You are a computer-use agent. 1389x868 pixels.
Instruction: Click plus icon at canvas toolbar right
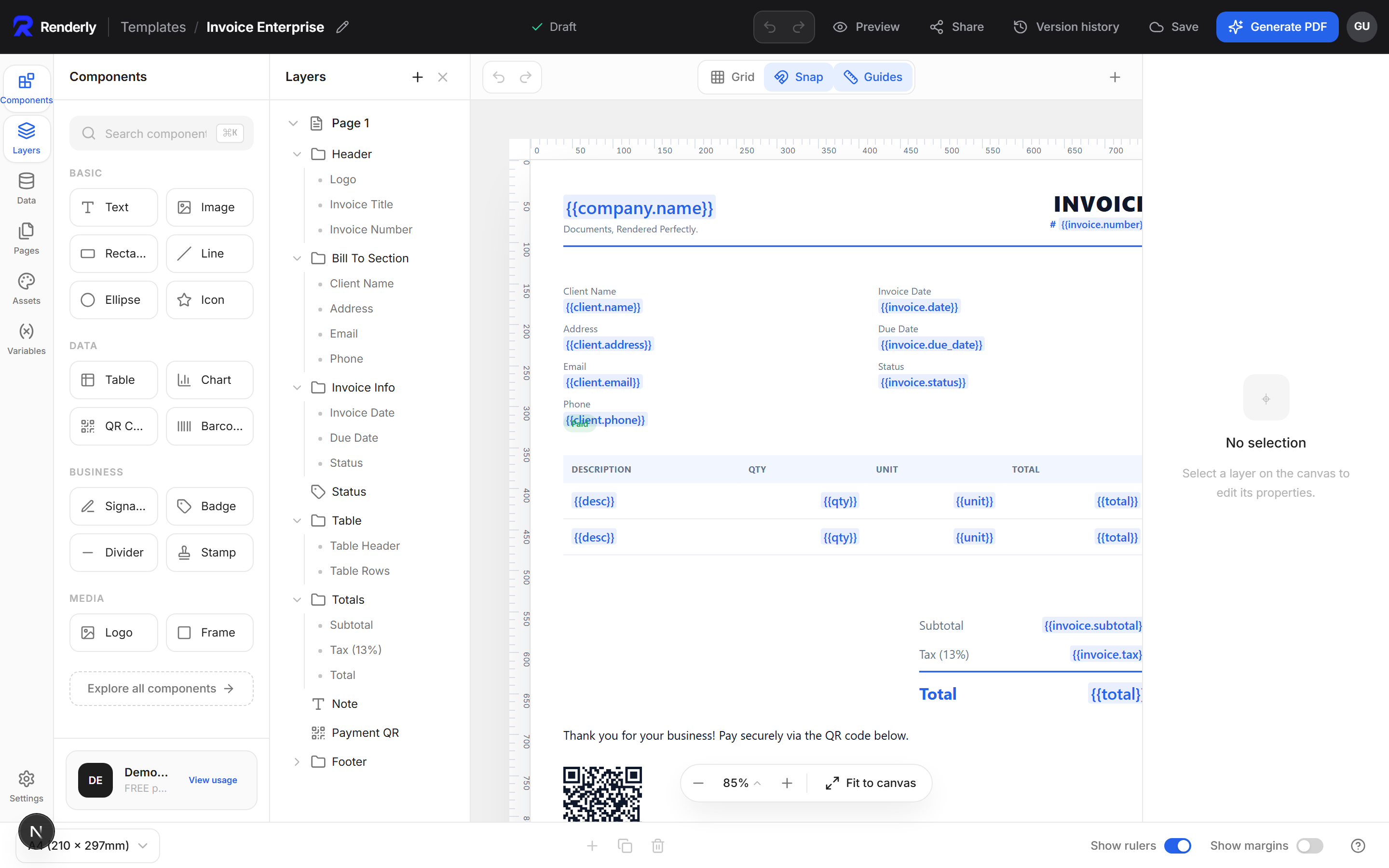coord(1115,77)
